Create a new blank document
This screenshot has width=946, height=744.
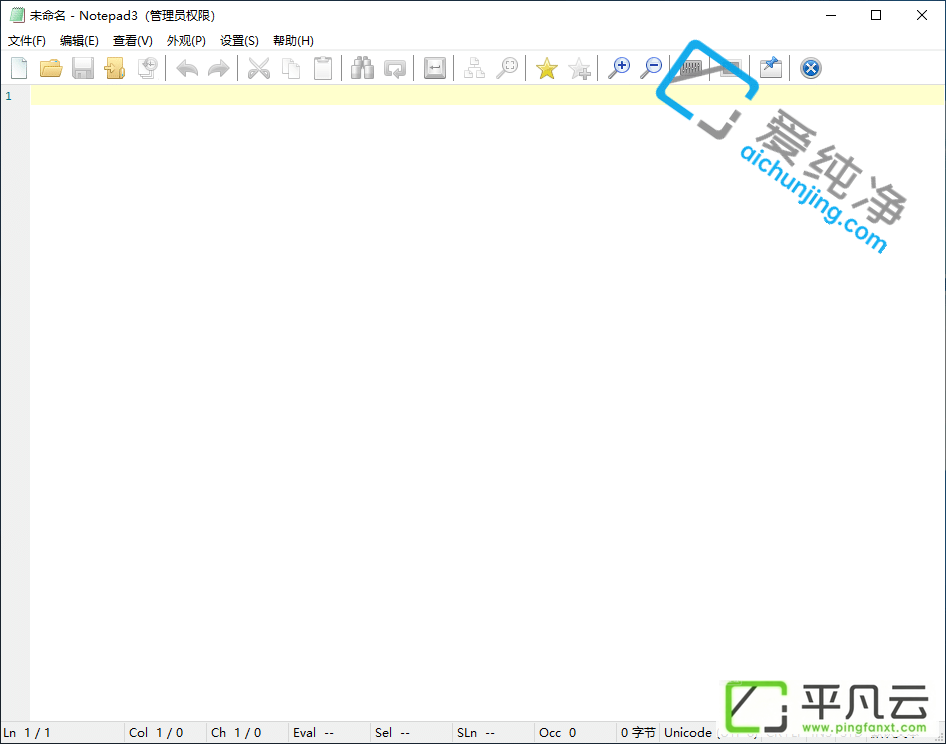click(19, 68)
